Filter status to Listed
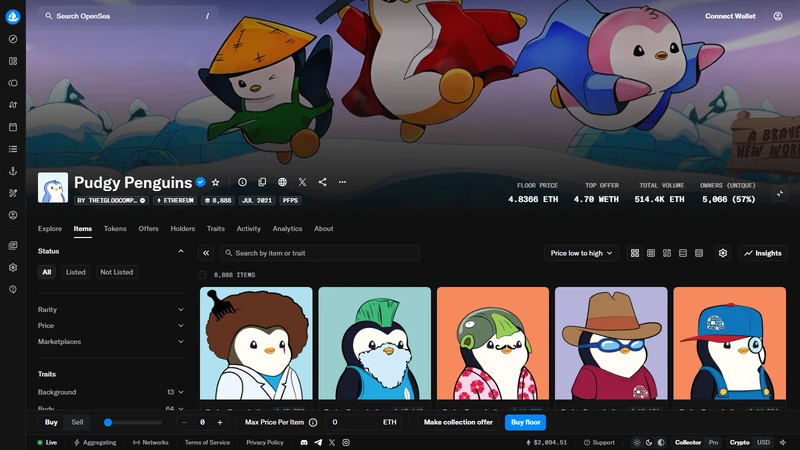Image resolution: width=800 pixels, height=450 pixels. [76, 272]
